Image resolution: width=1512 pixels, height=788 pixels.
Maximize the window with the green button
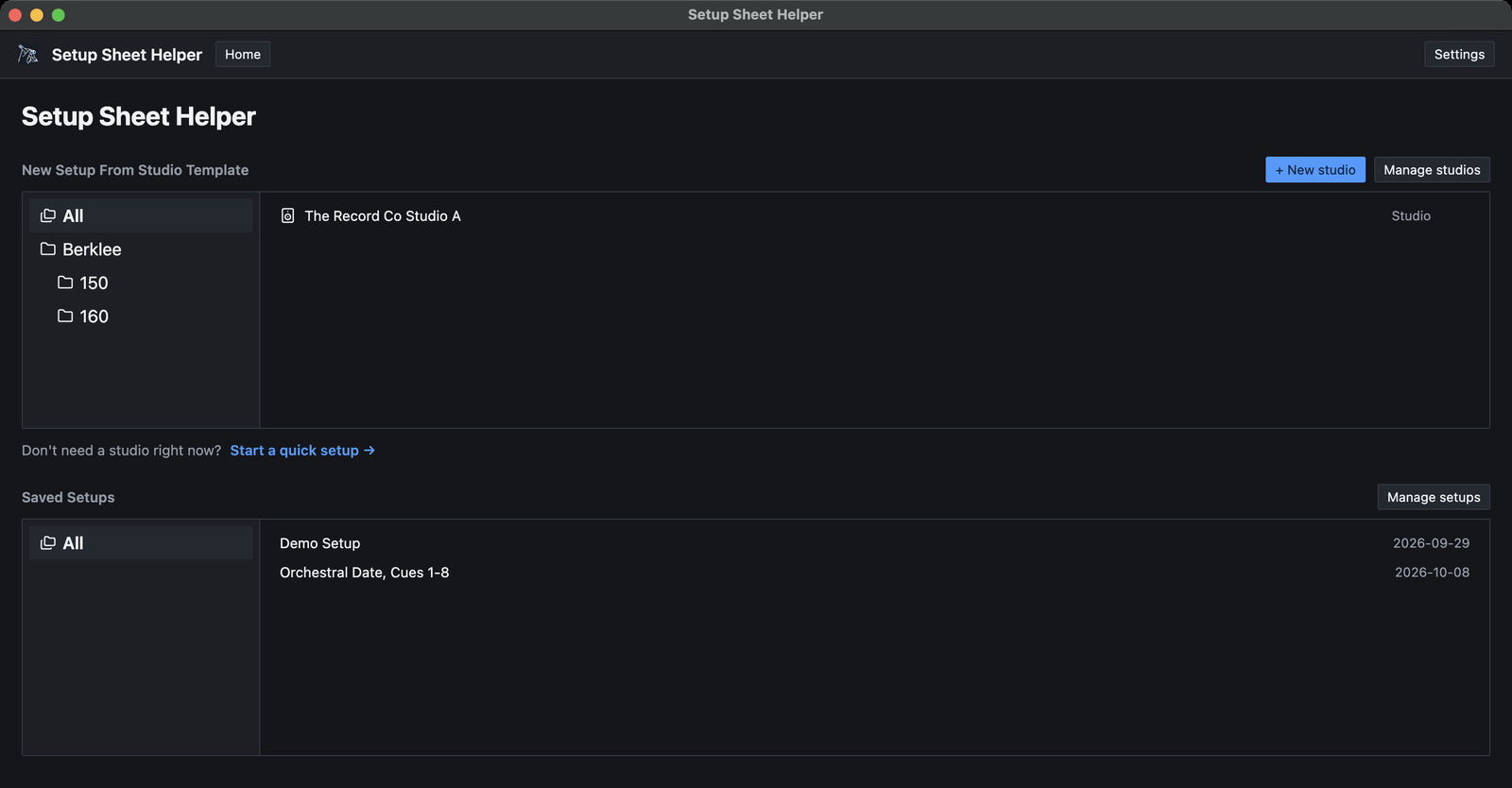59,15
